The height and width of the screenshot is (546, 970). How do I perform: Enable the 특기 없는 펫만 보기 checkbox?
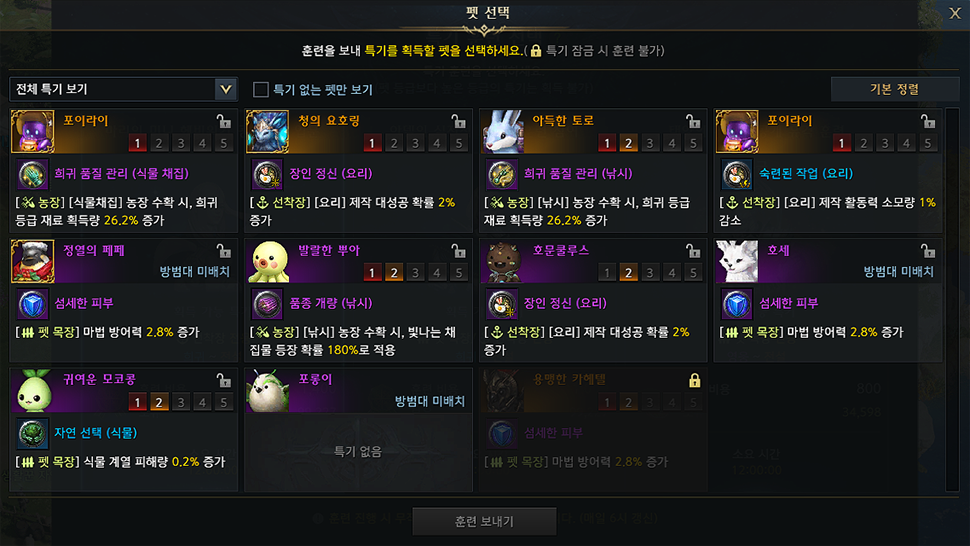(x=260, y=90)
